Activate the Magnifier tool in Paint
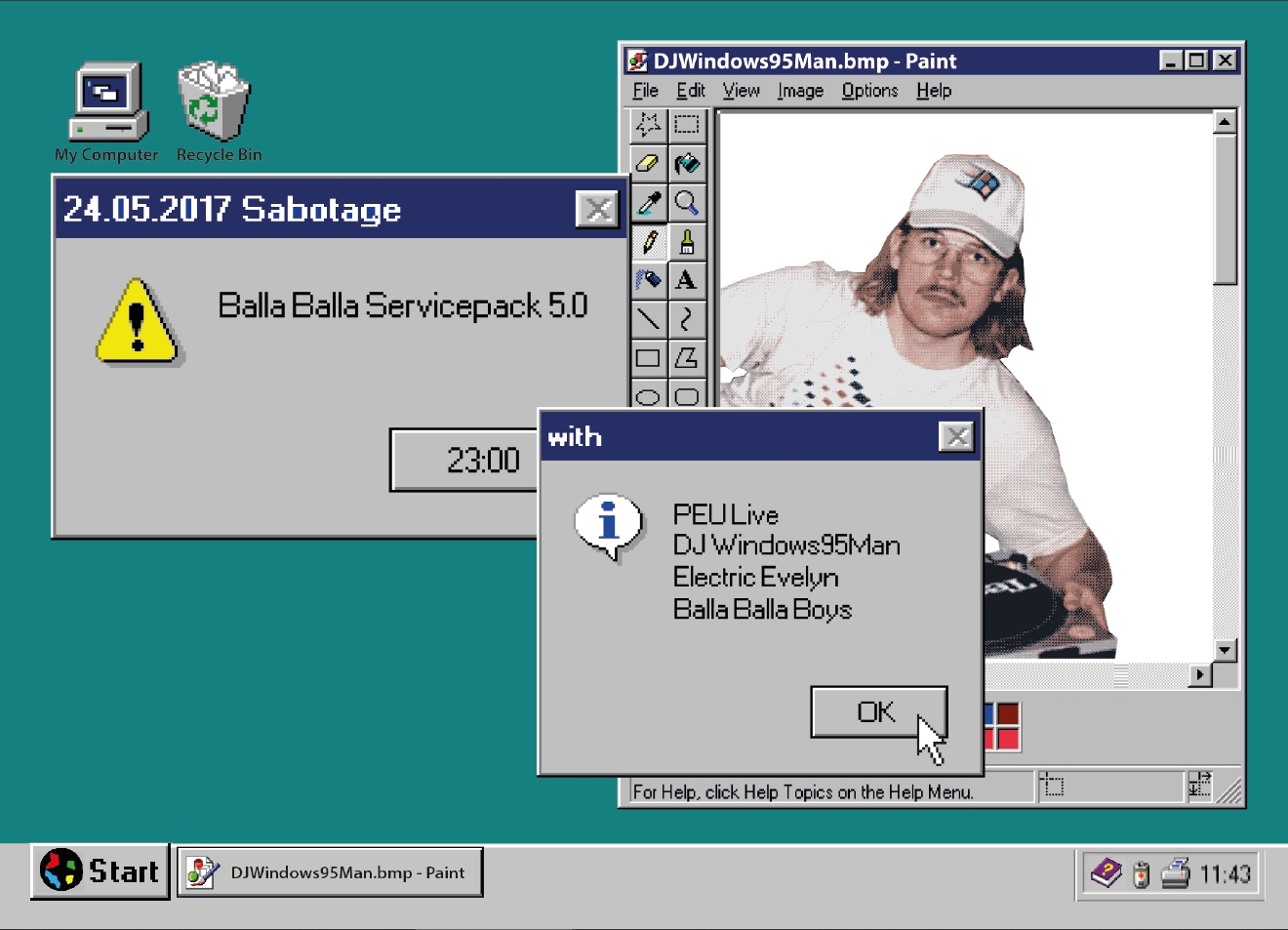 [687, 202]
